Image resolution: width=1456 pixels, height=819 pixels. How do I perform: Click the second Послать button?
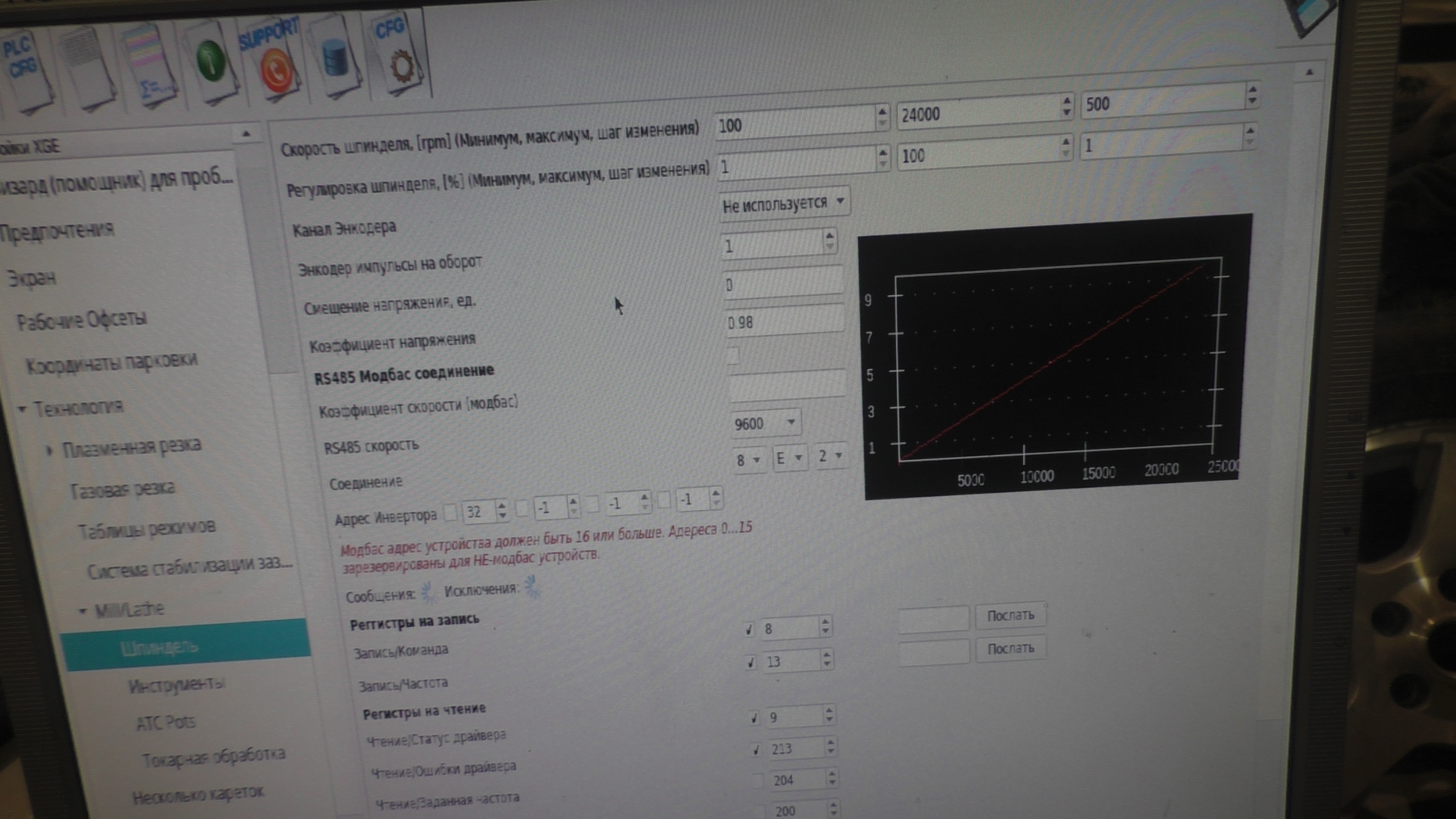click(x=1010, y=648)
